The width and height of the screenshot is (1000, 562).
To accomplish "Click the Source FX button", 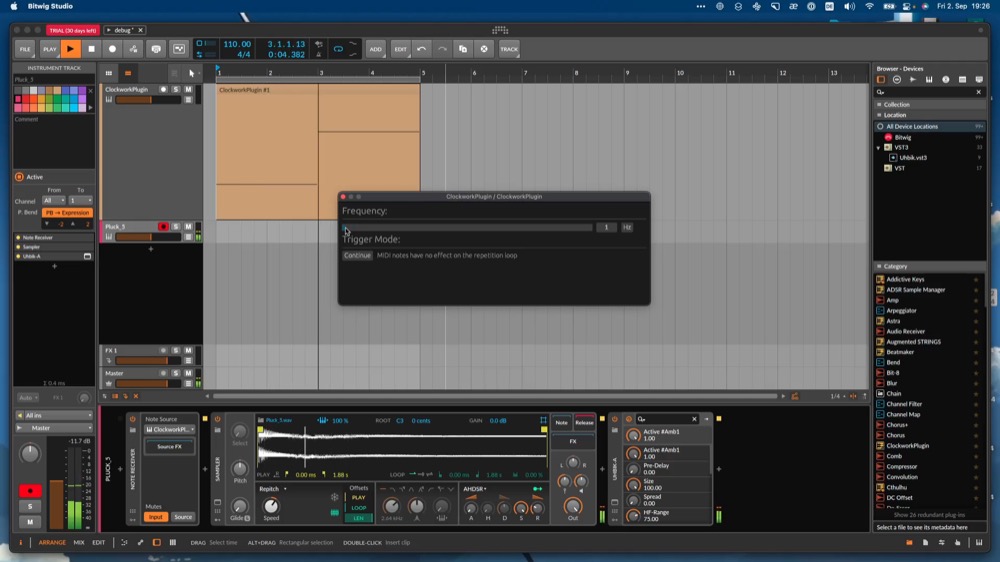I will tap(170, 447).
